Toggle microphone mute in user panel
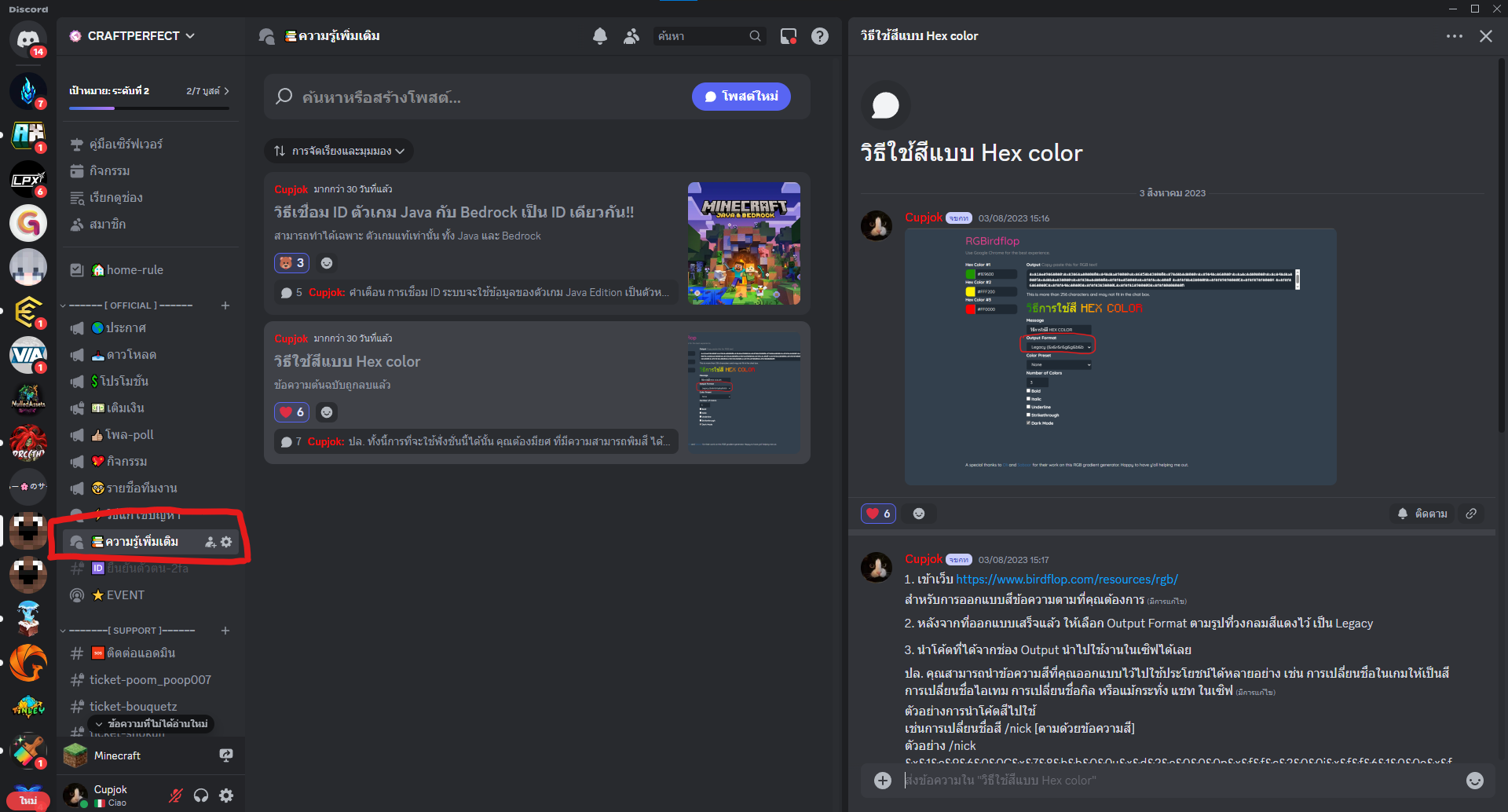 [x=176, y=796]
